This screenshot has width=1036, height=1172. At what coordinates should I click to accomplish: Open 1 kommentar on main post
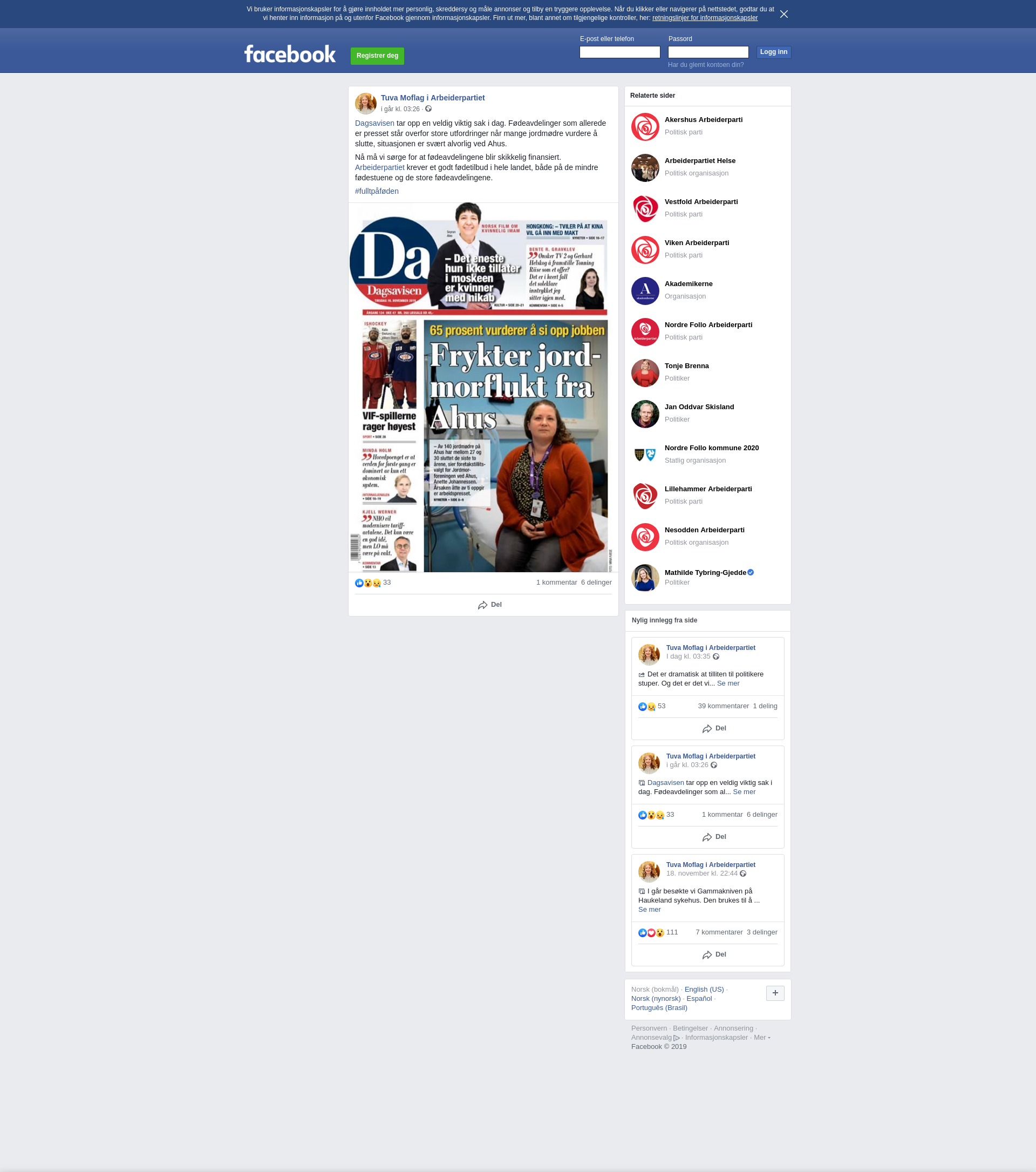pos(556,582)
